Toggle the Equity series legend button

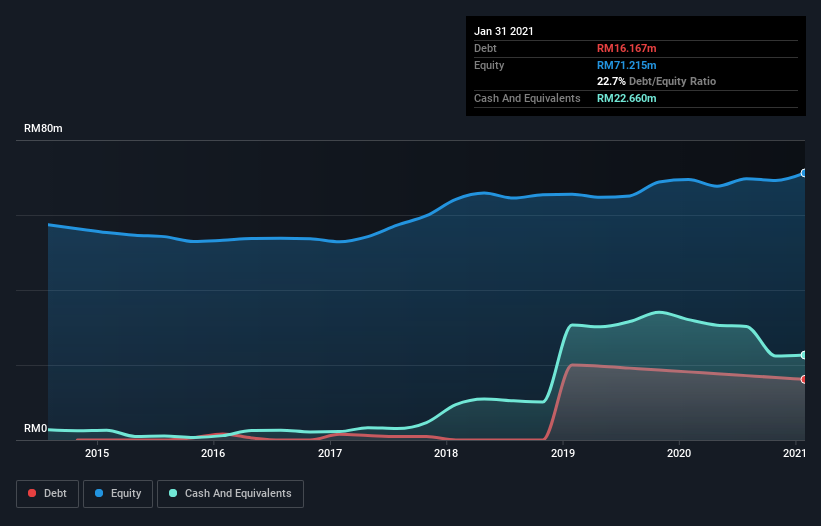click(x=118, y=494)
